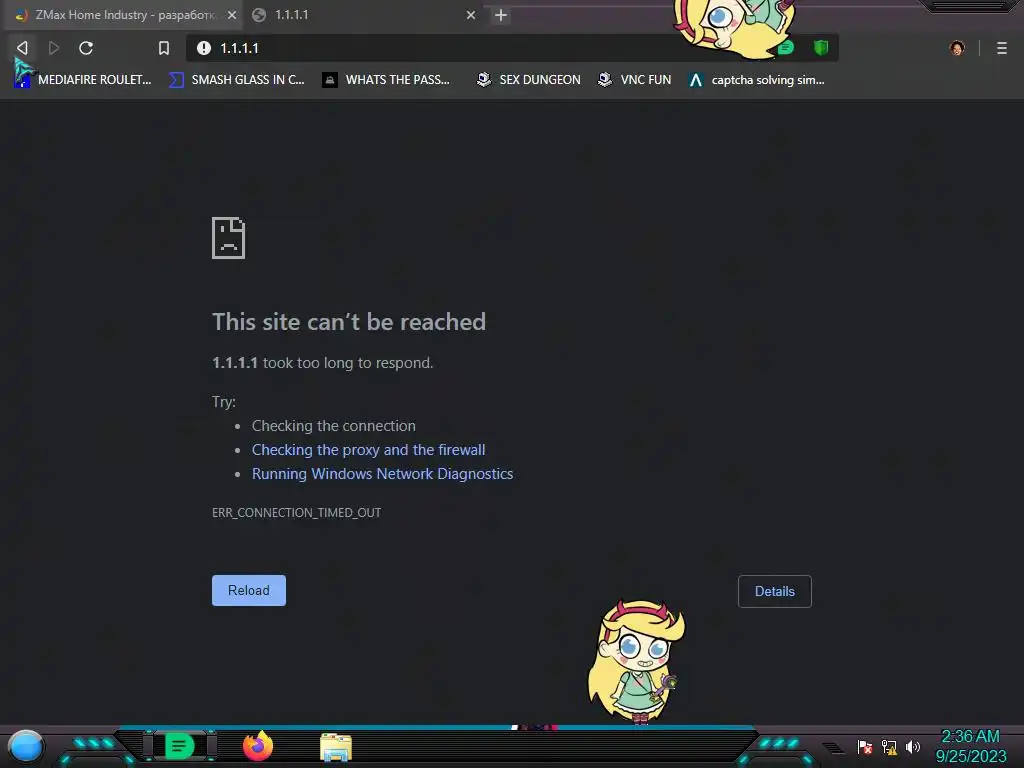
Task: Open MEDIAFIRE ROULET... bookmark
Action: point(83,80)
